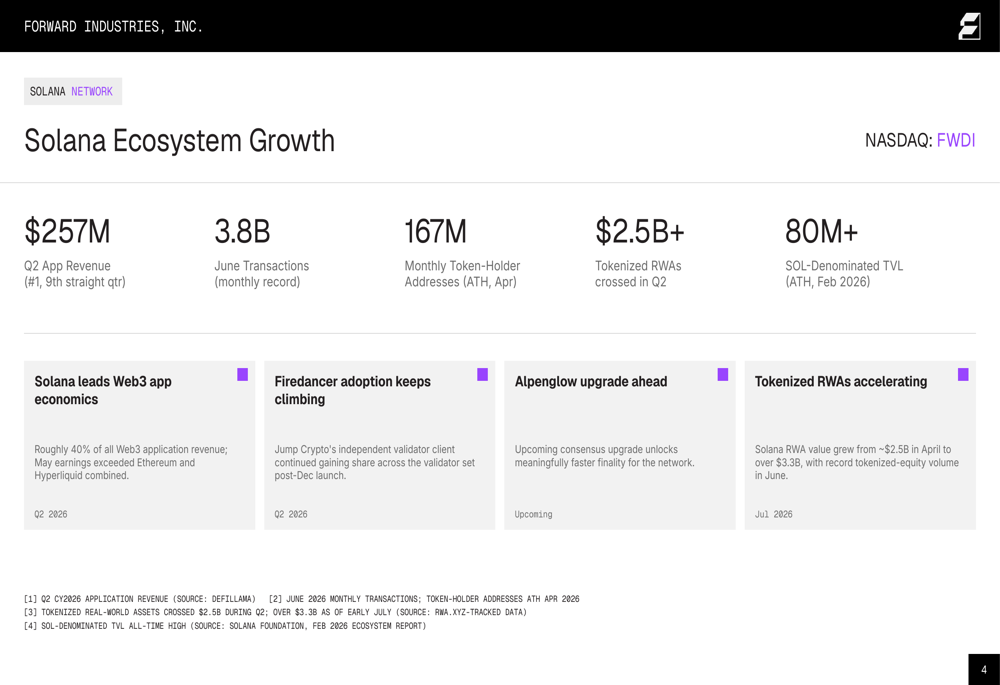Image resolution: width=1000 pixels, height=685 pixels.
Task: Click the 80M+ figure
Action: tap(821, 231)
